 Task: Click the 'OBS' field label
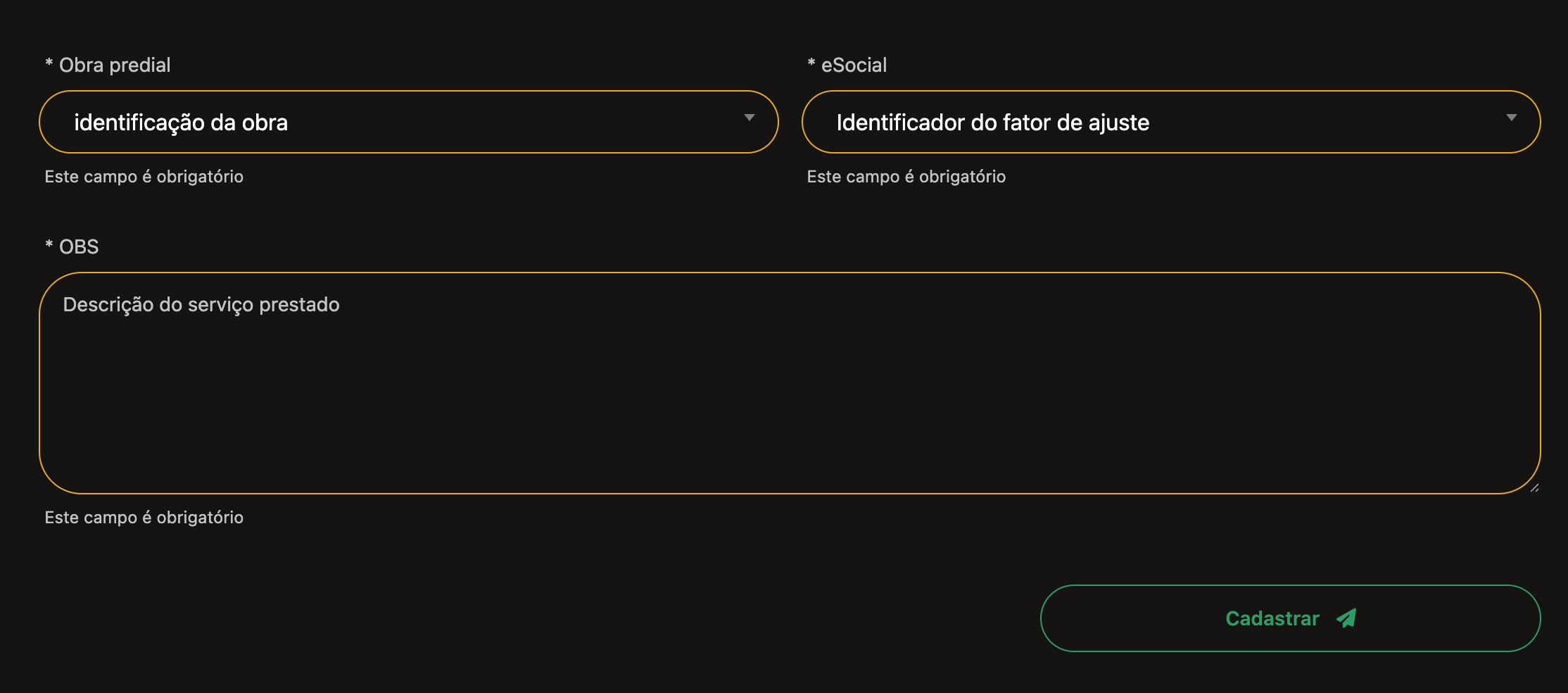click(79, 246)
